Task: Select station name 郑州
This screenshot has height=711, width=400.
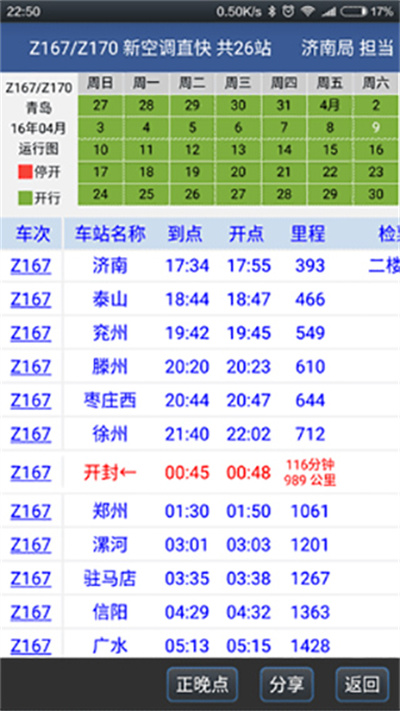Action: click(110, 511)
